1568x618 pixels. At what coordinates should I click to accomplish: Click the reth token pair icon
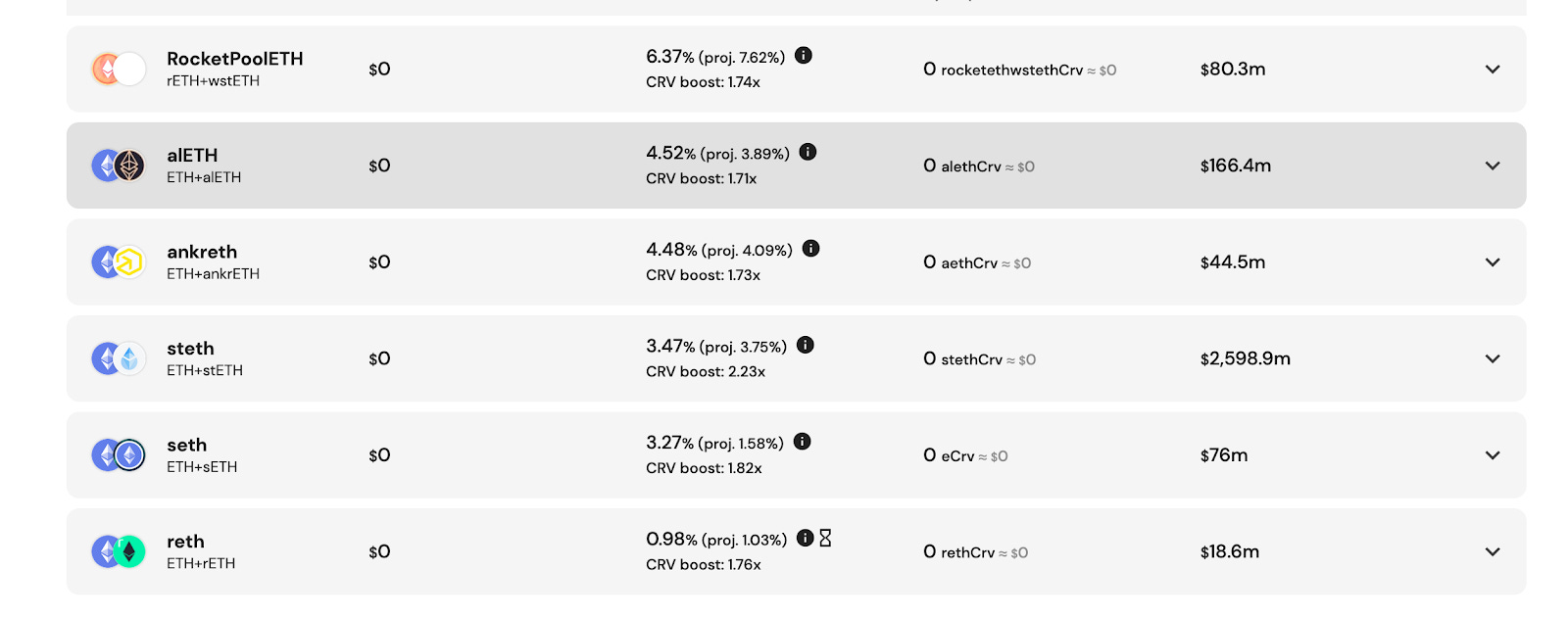(119, 551)
